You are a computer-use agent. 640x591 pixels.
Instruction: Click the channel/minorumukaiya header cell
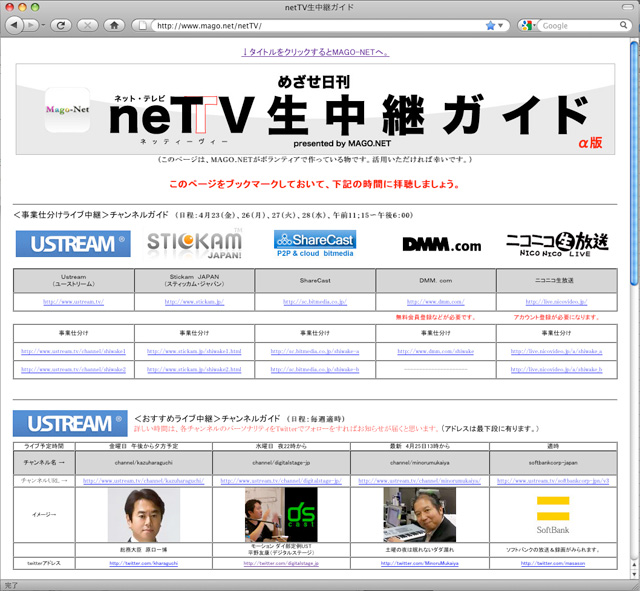click(420, 463)
